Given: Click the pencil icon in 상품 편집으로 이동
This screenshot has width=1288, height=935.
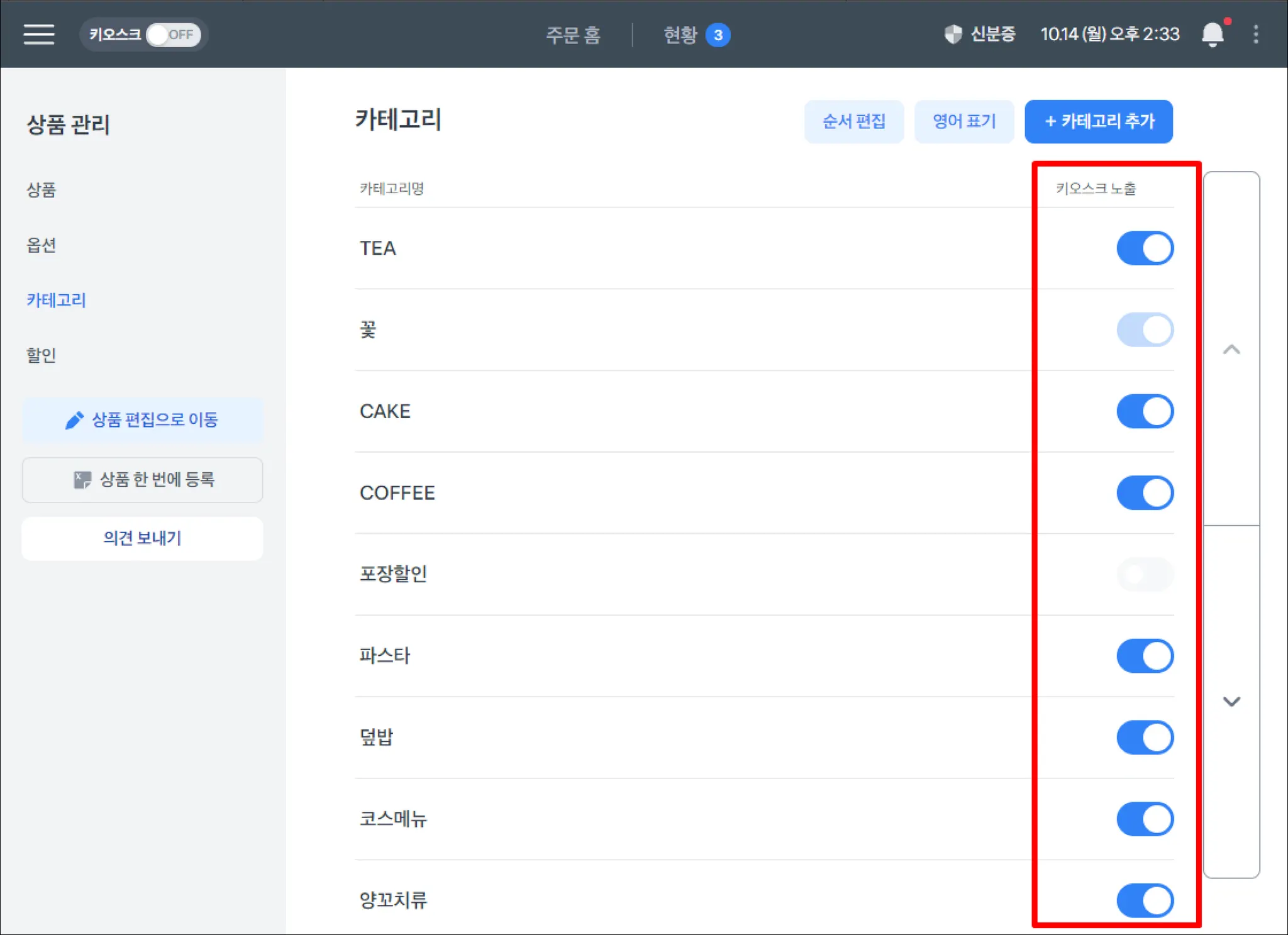Looking at the screenshot, I should pos(74,420).
